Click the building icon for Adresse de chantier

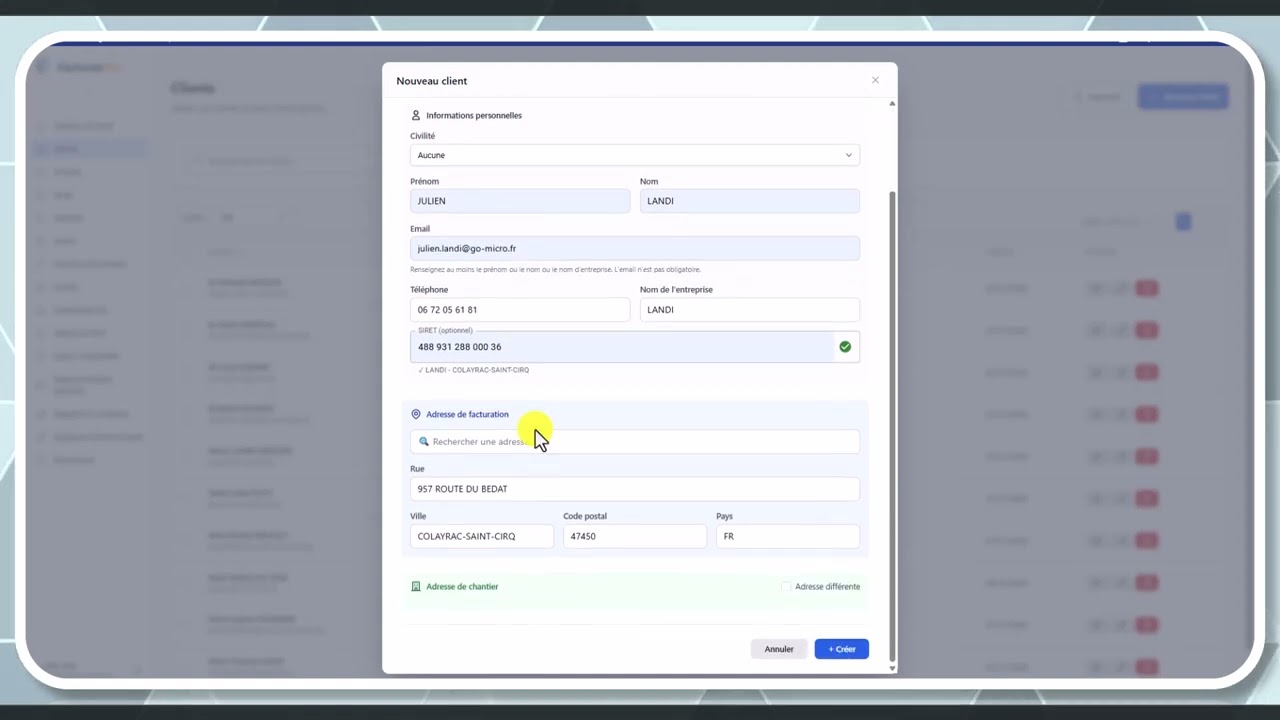[x=416, y=587]
